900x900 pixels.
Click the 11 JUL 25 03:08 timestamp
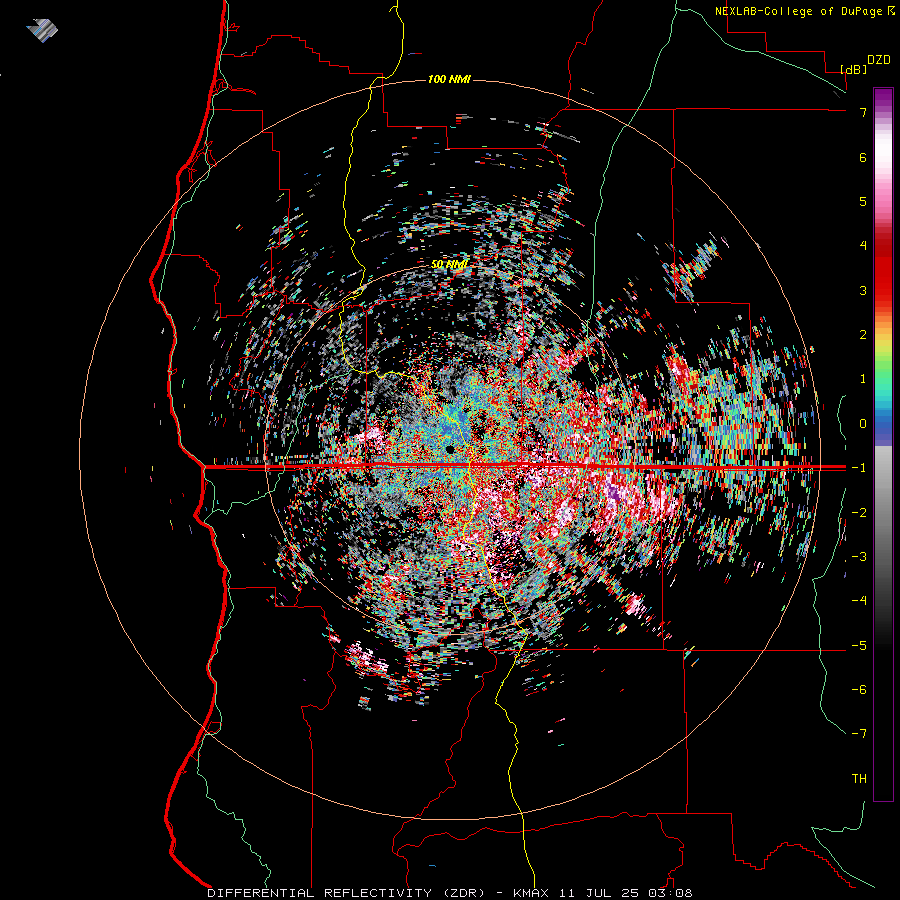[x=626, y=893]
